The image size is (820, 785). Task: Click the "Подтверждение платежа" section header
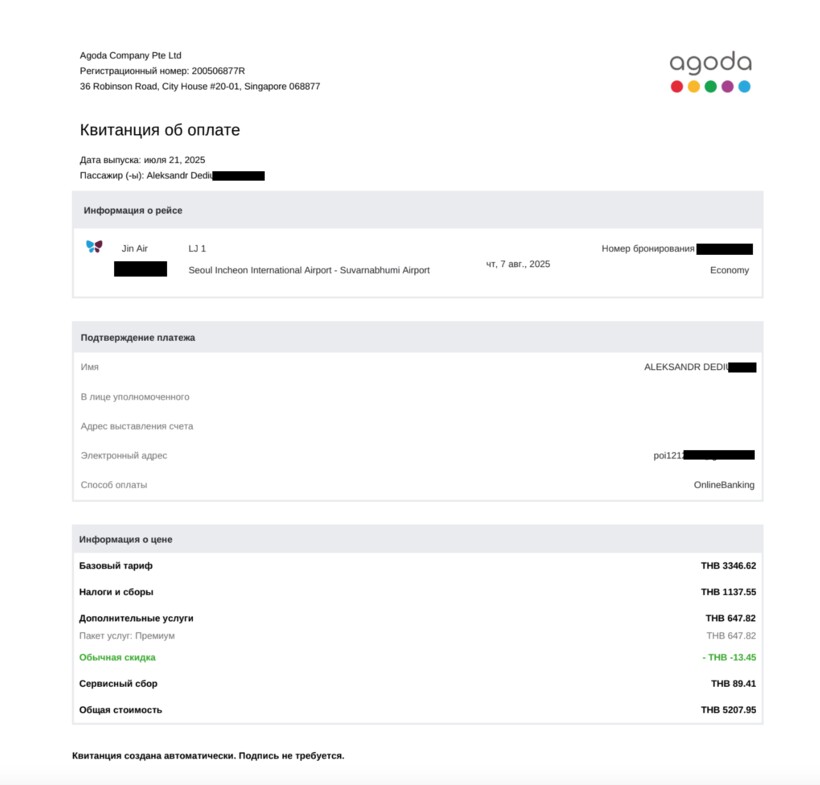coord(138,338)
